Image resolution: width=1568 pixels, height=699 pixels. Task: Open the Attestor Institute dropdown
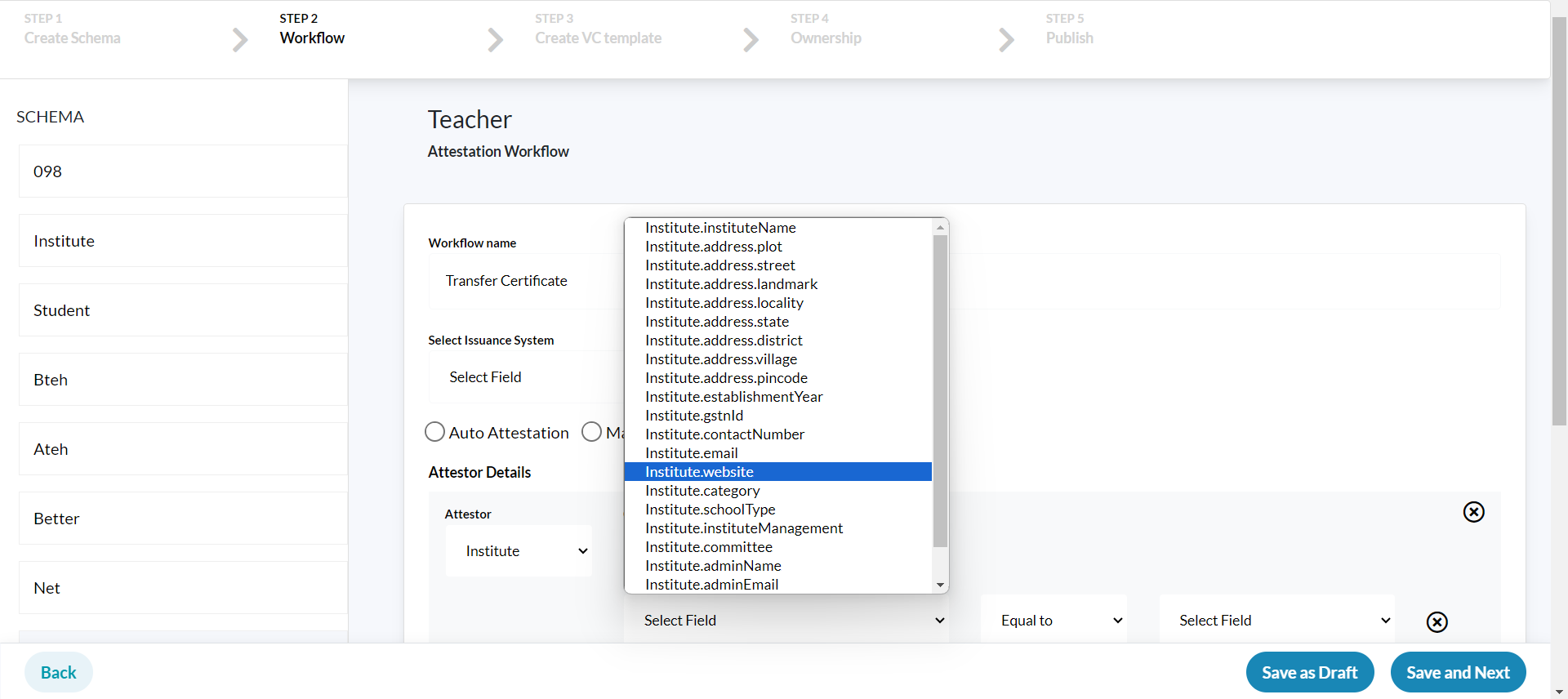(x=519, y=551)
